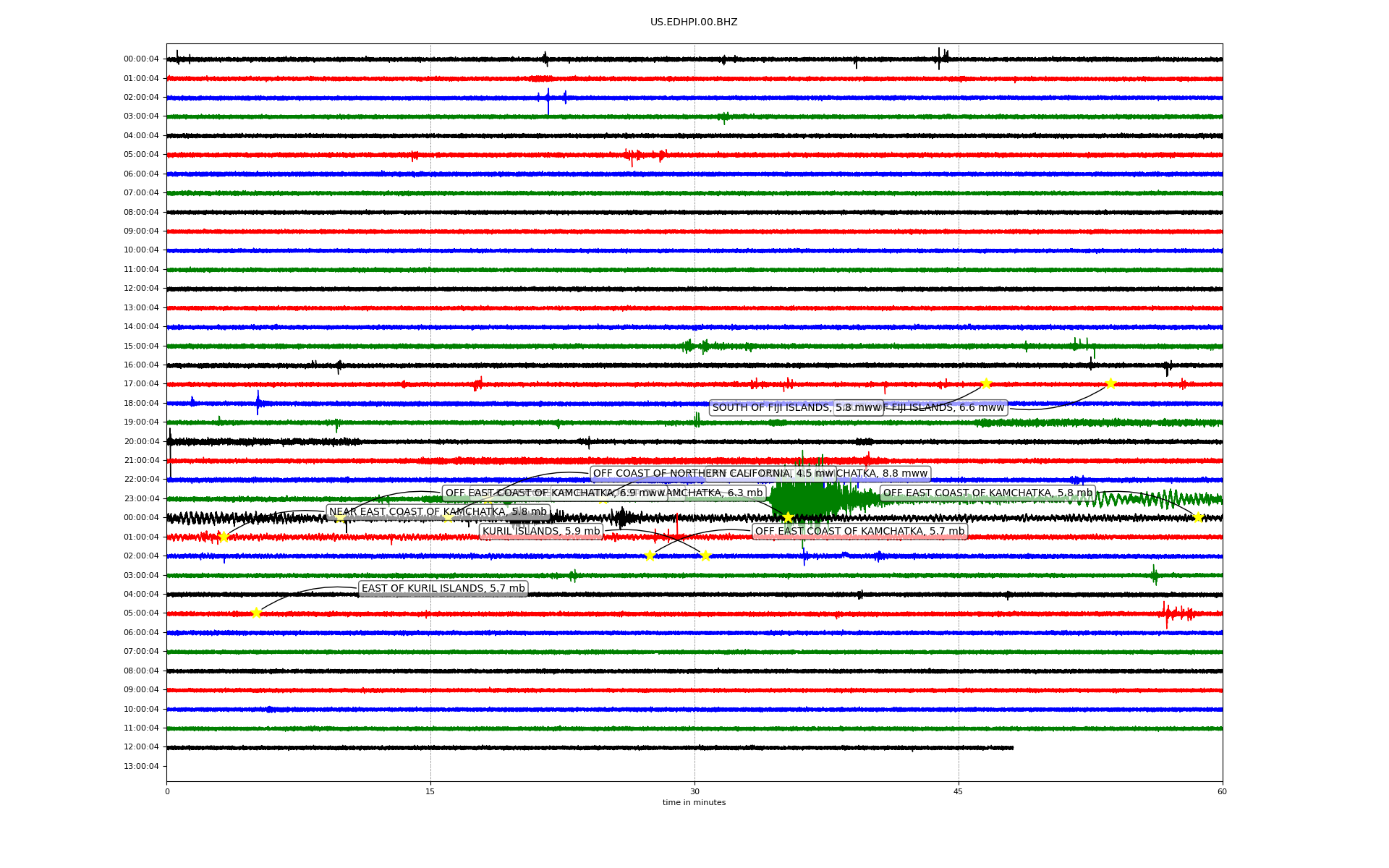Image resolution: width=1389 pixels, height=868 pixels.
Task: Click the x-axis tick label 60
Action: tap(1222, 791)
